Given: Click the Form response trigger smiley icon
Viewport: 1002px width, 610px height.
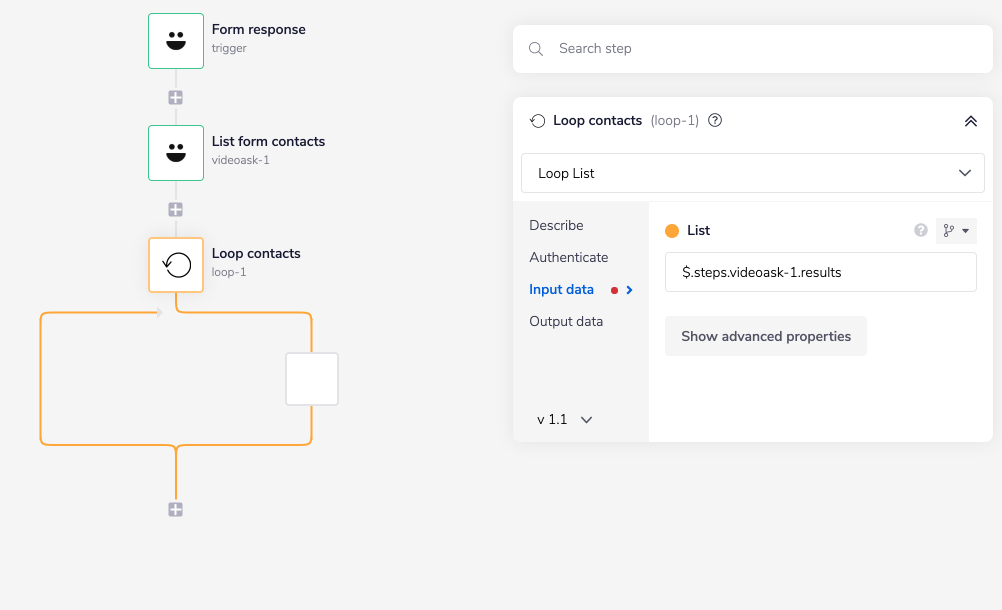Looking at the screenshot, I should coord(176,41).
